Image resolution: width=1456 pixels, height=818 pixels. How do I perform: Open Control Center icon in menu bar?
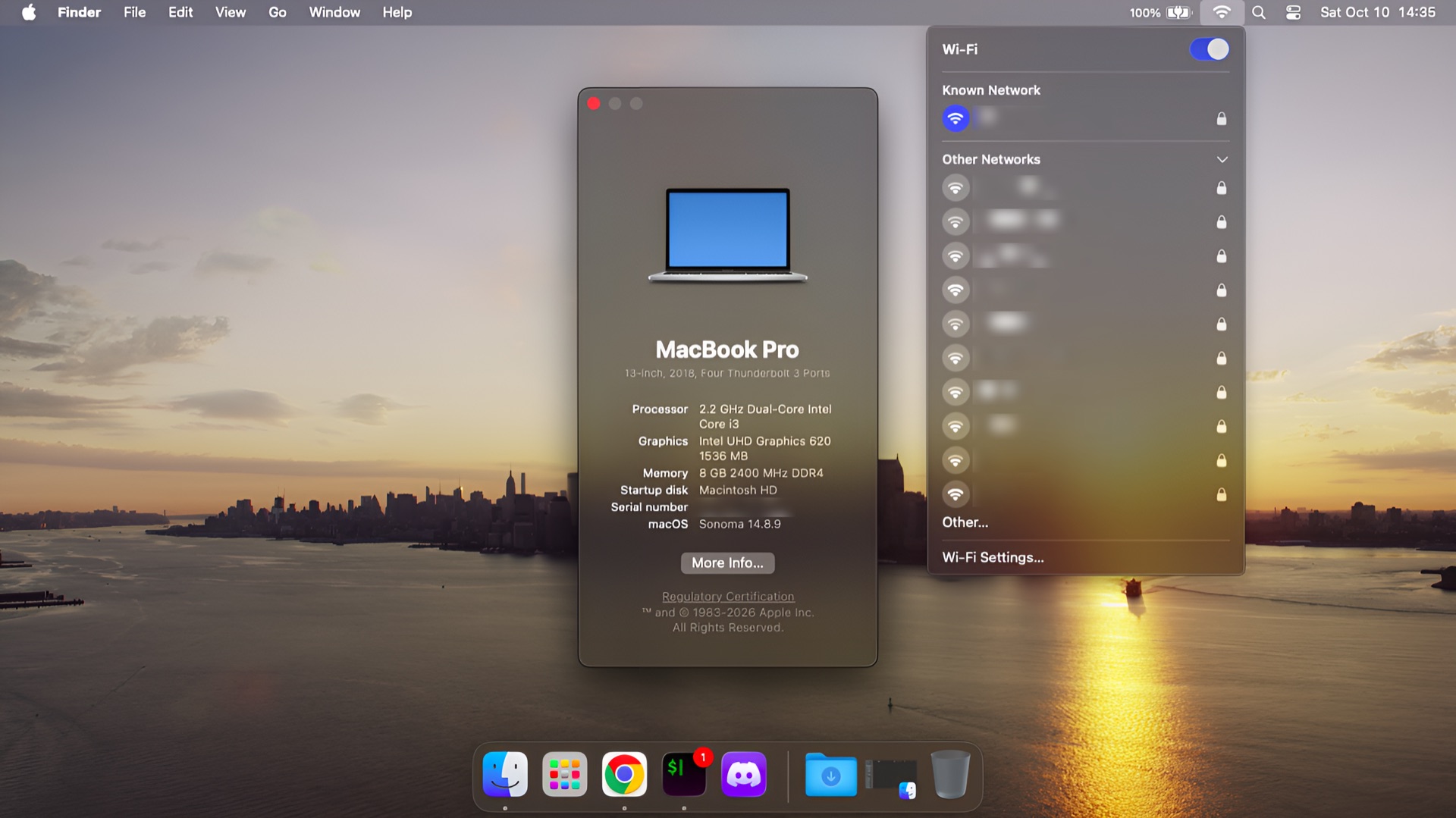click(1294, 12)
